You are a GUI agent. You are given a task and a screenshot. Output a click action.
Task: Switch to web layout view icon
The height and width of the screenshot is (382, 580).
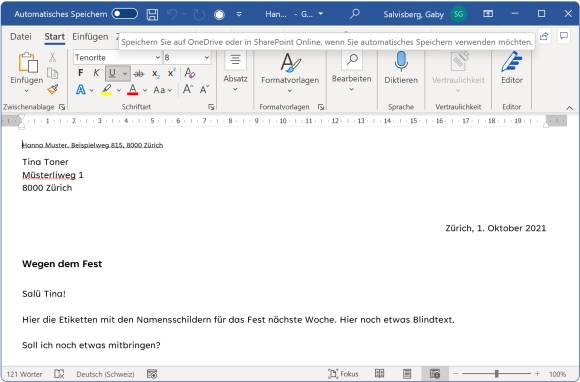(x=435, y=374)
